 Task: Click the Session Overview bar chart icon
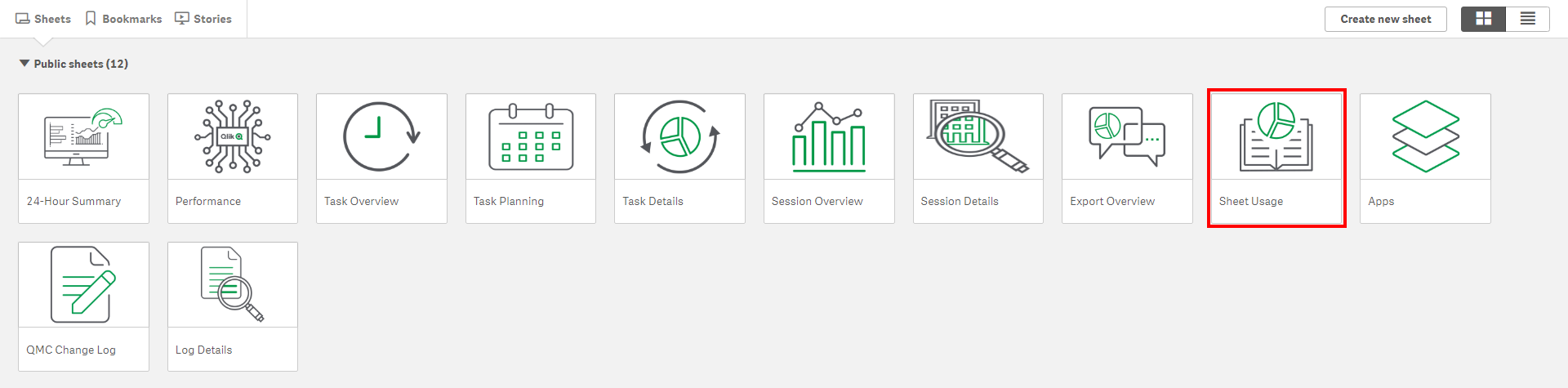[829, 137]
